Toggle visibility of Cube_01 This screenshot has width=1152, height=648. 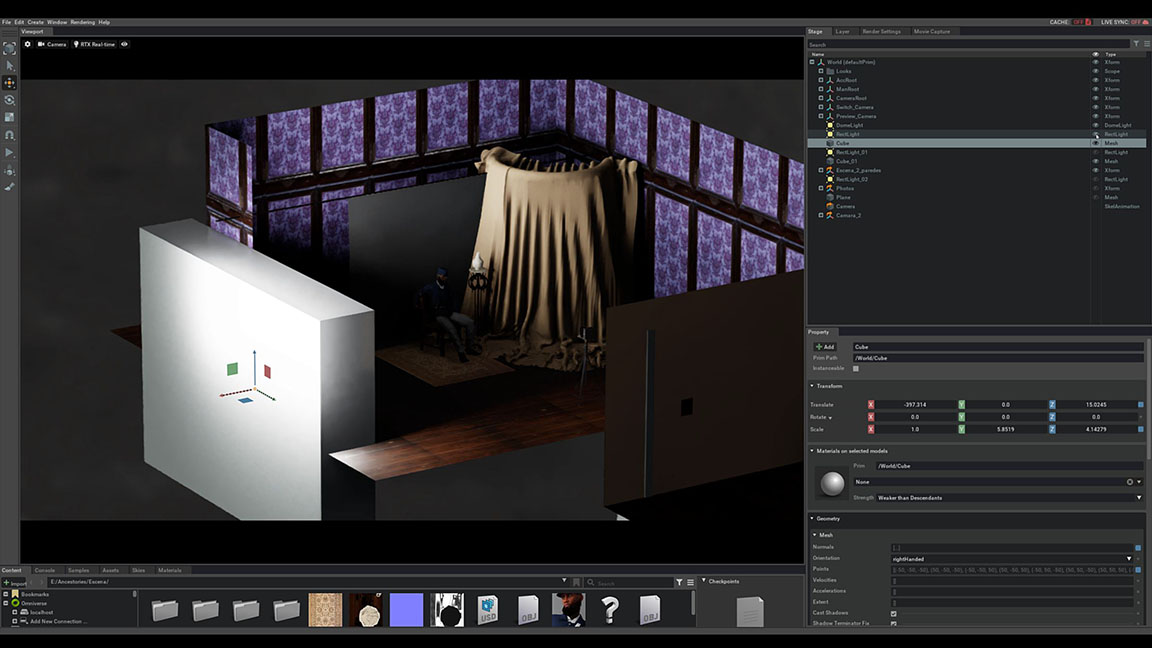[x=1095, y=161]
